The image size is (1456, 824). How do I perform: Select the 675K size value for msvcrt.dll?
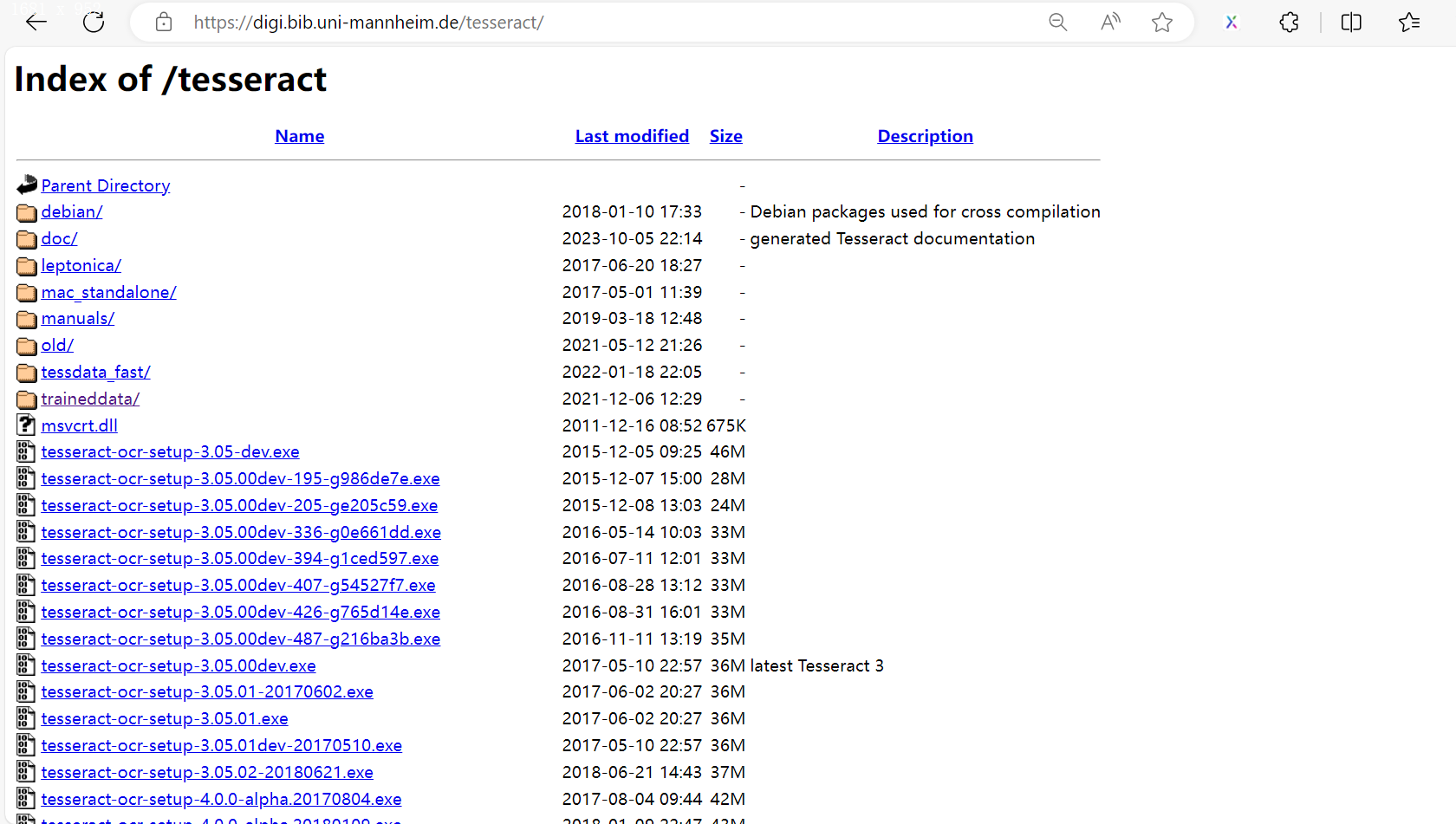pyautogui.click(x=726, y=425)
